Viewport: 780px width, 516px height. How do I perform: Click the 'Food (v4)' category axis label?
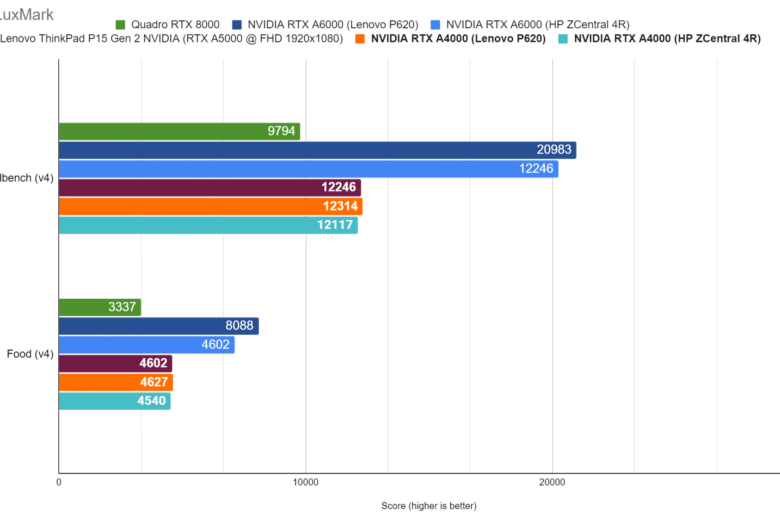[x=30, y=354]
